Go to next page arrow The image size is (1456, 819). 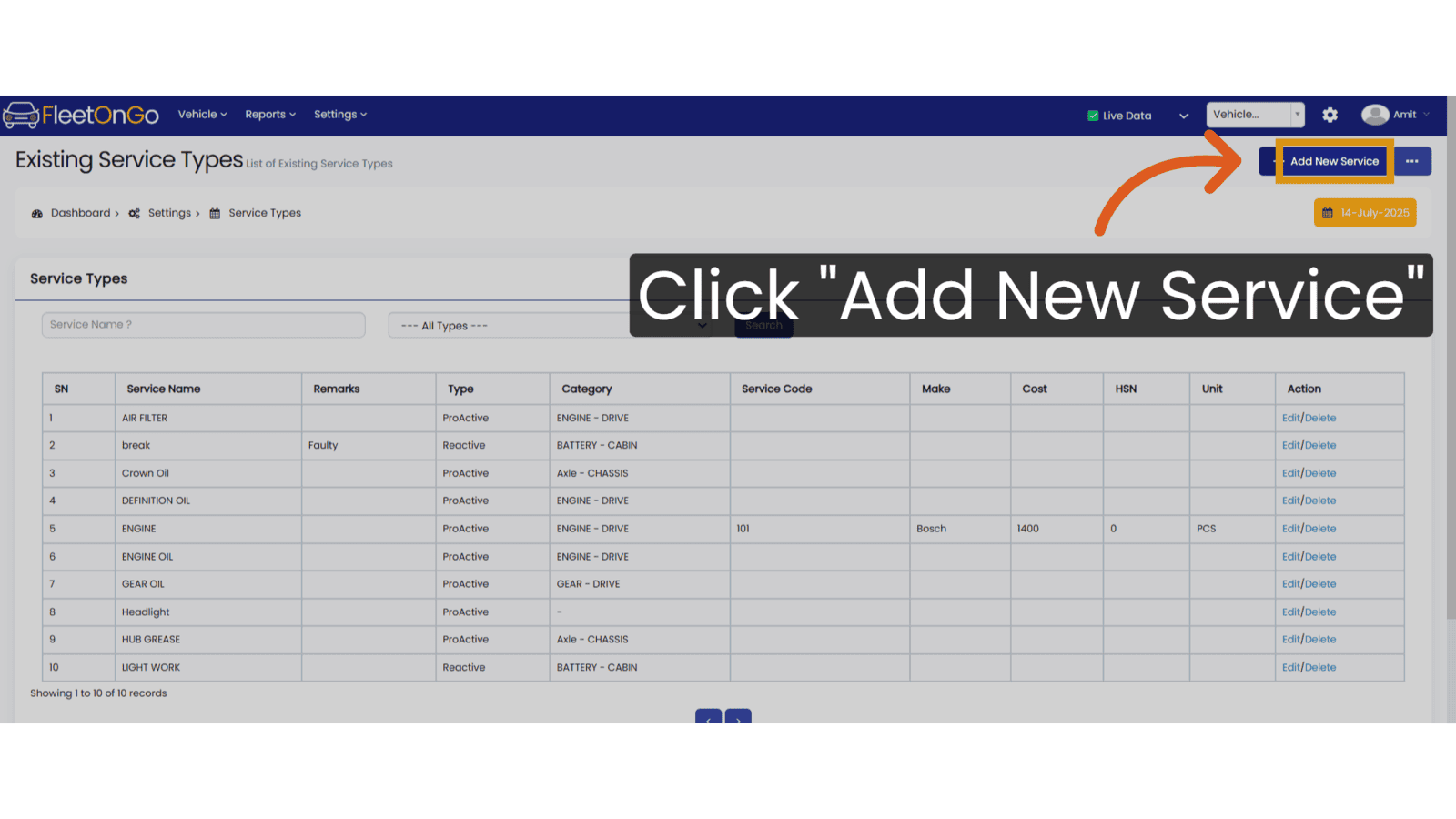(x=738, y=717)
